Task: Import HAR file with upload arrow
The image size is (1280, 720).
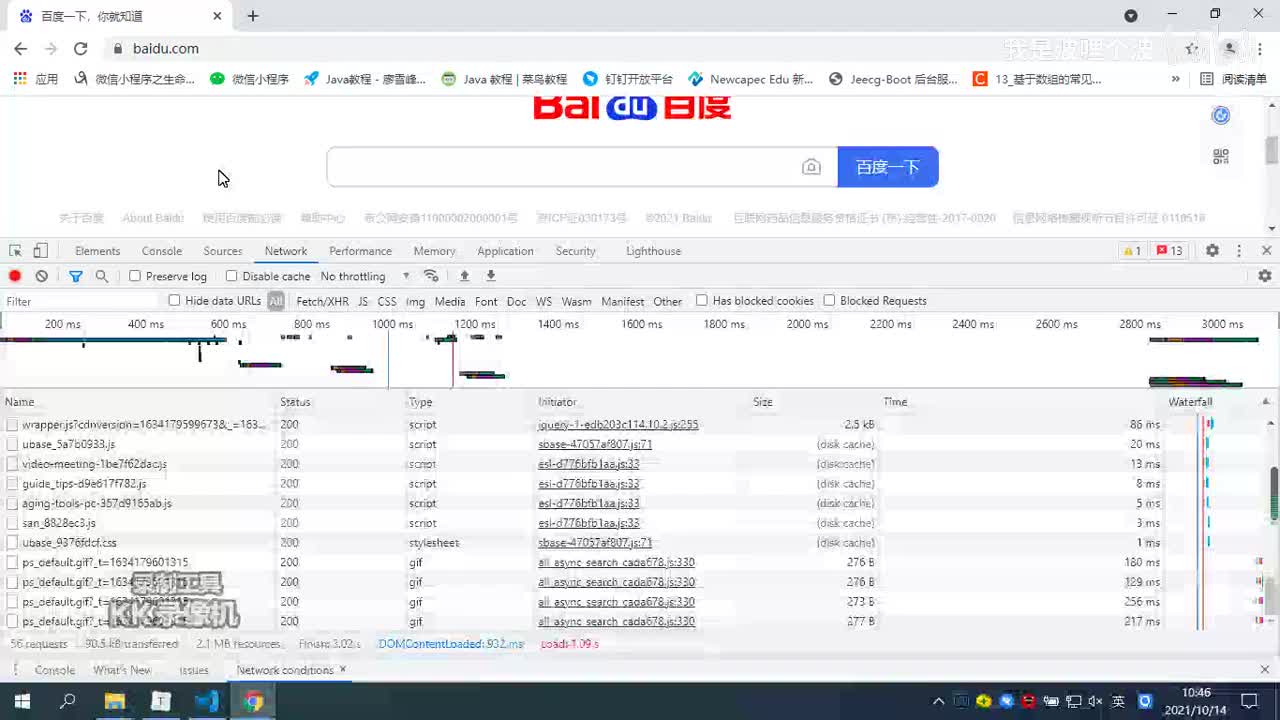Action: point(464,276)
